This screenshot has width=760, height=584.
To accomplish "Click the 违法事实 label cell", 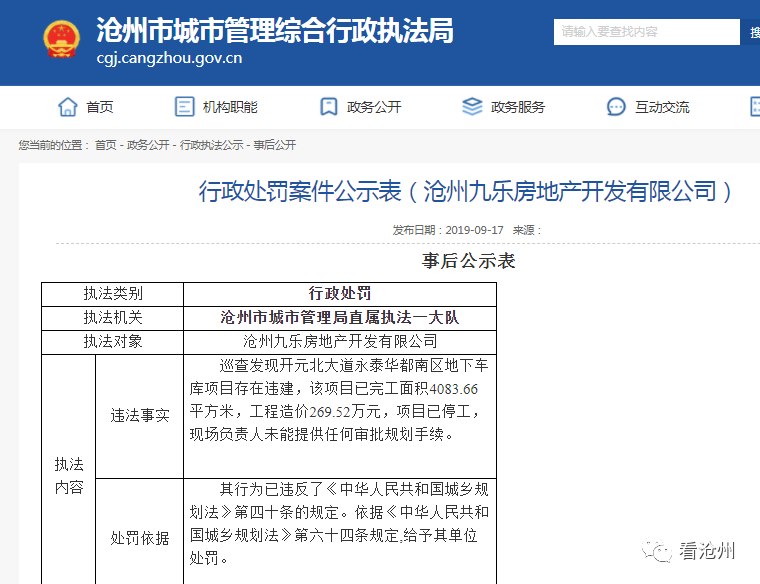I will pyautogui.click(x=140, y=416).
